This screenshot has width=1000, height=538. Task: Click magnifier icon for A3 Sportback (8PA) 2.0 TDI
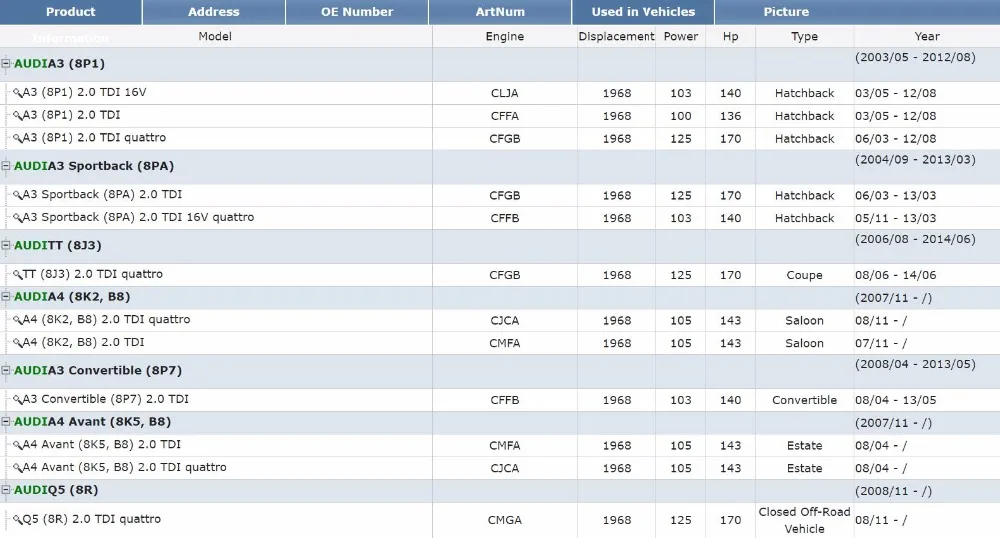tap(17, 195)
